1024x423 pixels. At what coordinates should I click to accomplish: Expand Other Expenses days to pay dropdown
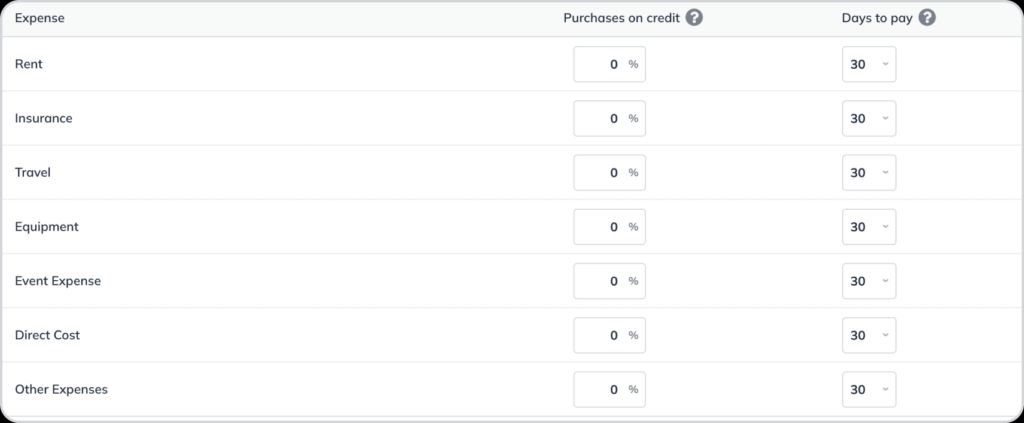coord(869,389)
